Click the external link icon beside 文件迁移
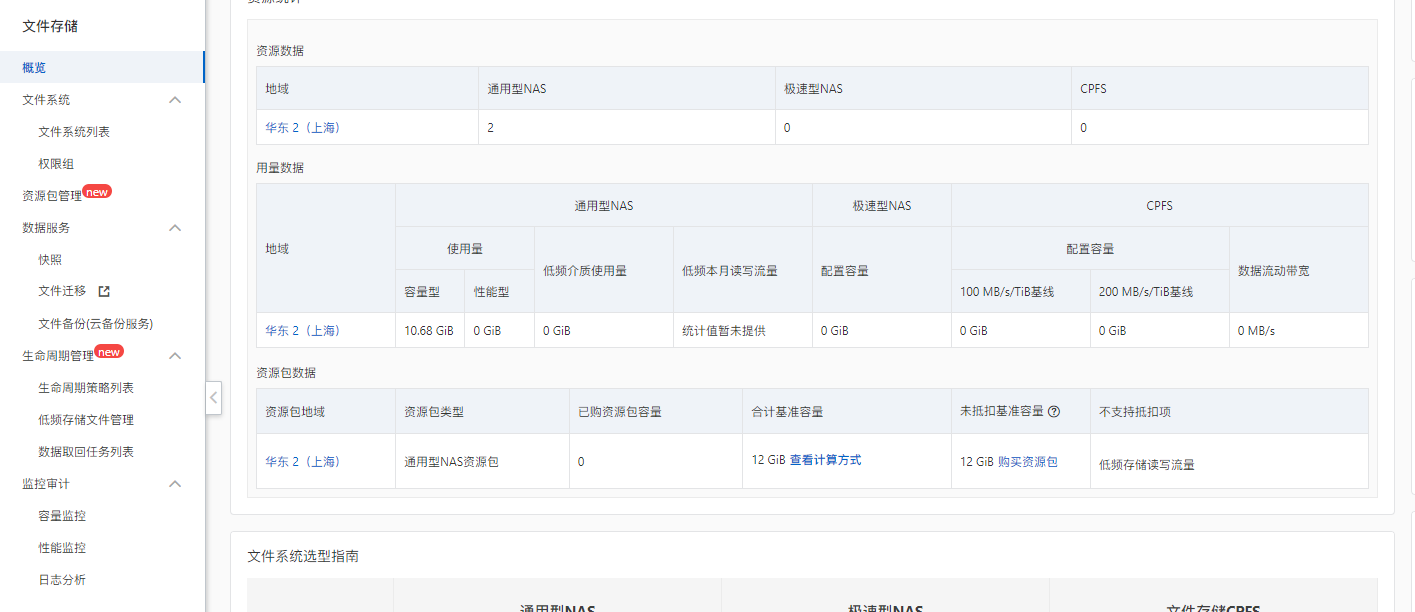Screen dimensions: 1415x612 [x=103, y=292]
